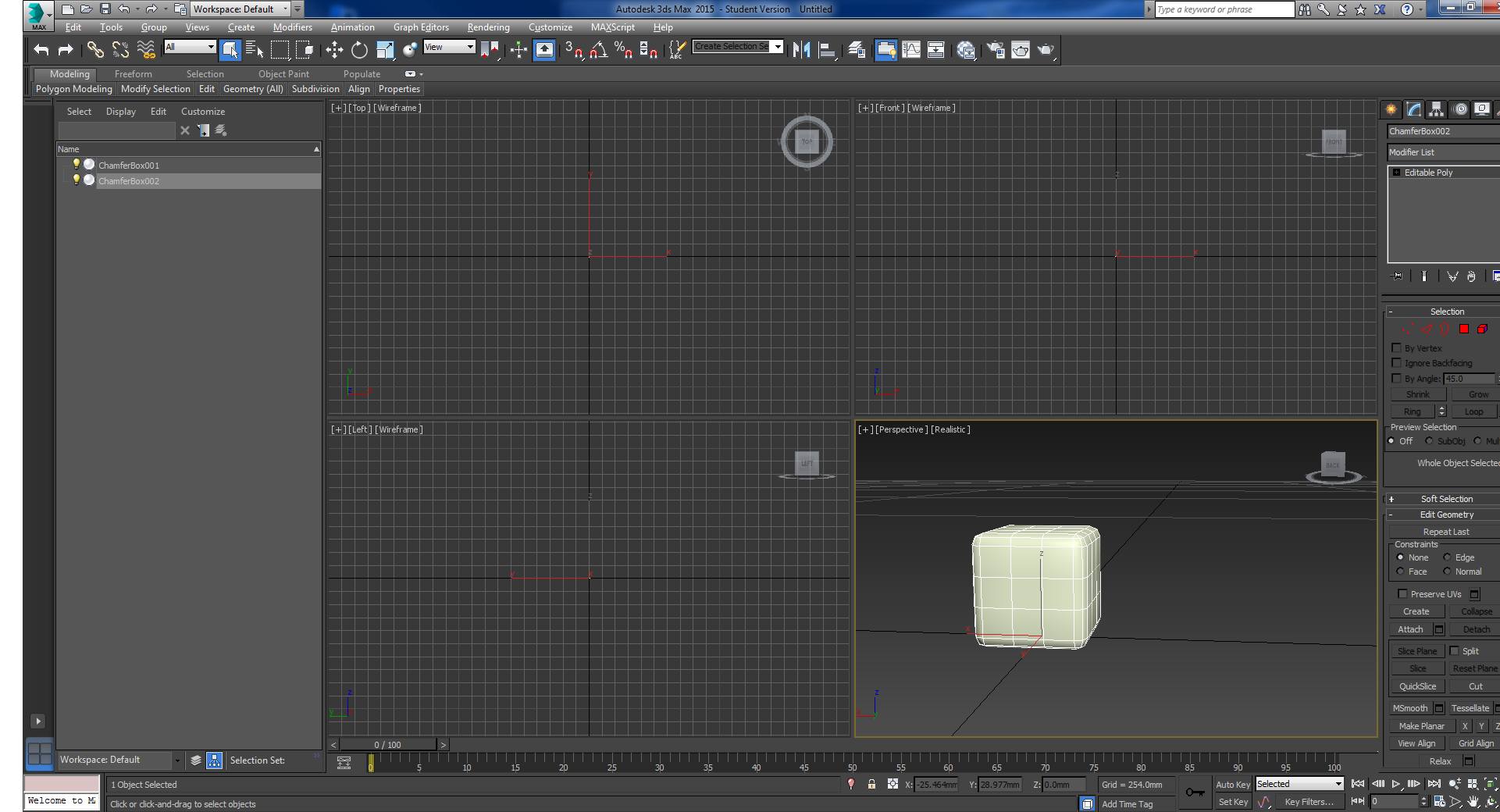This screenshot has height=812, width=1500.
Task: Activate the Select and Rotate tool
Action: coord(359,50)
